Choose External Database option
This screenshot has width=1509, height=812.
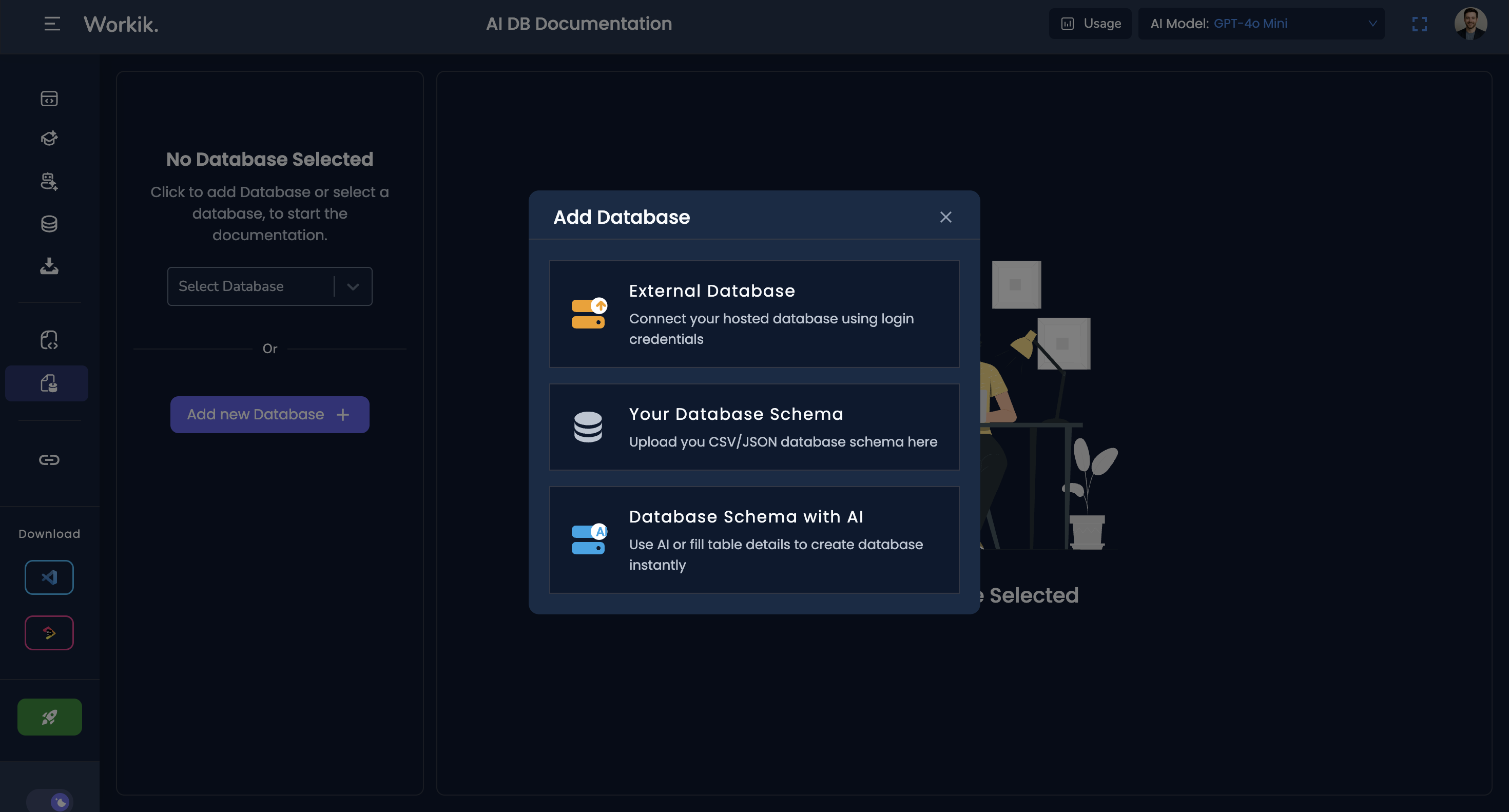(754, 314)
